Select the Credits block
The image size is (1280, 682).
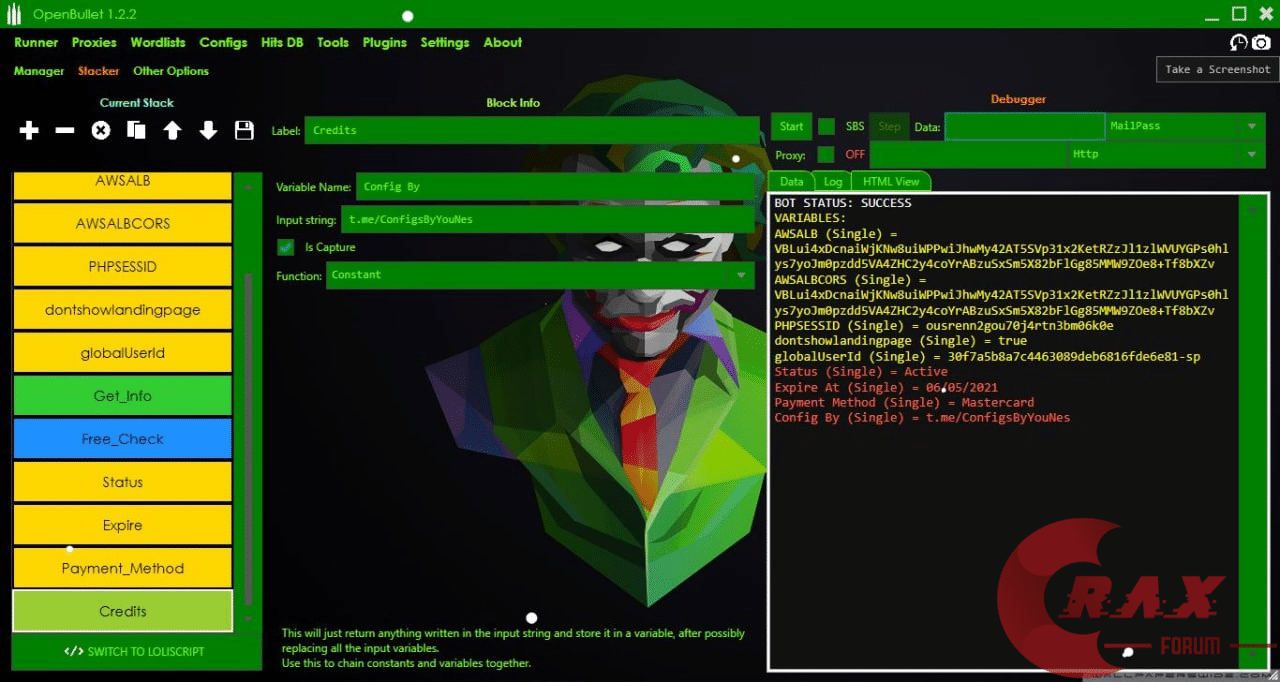(x=122, y=610)
